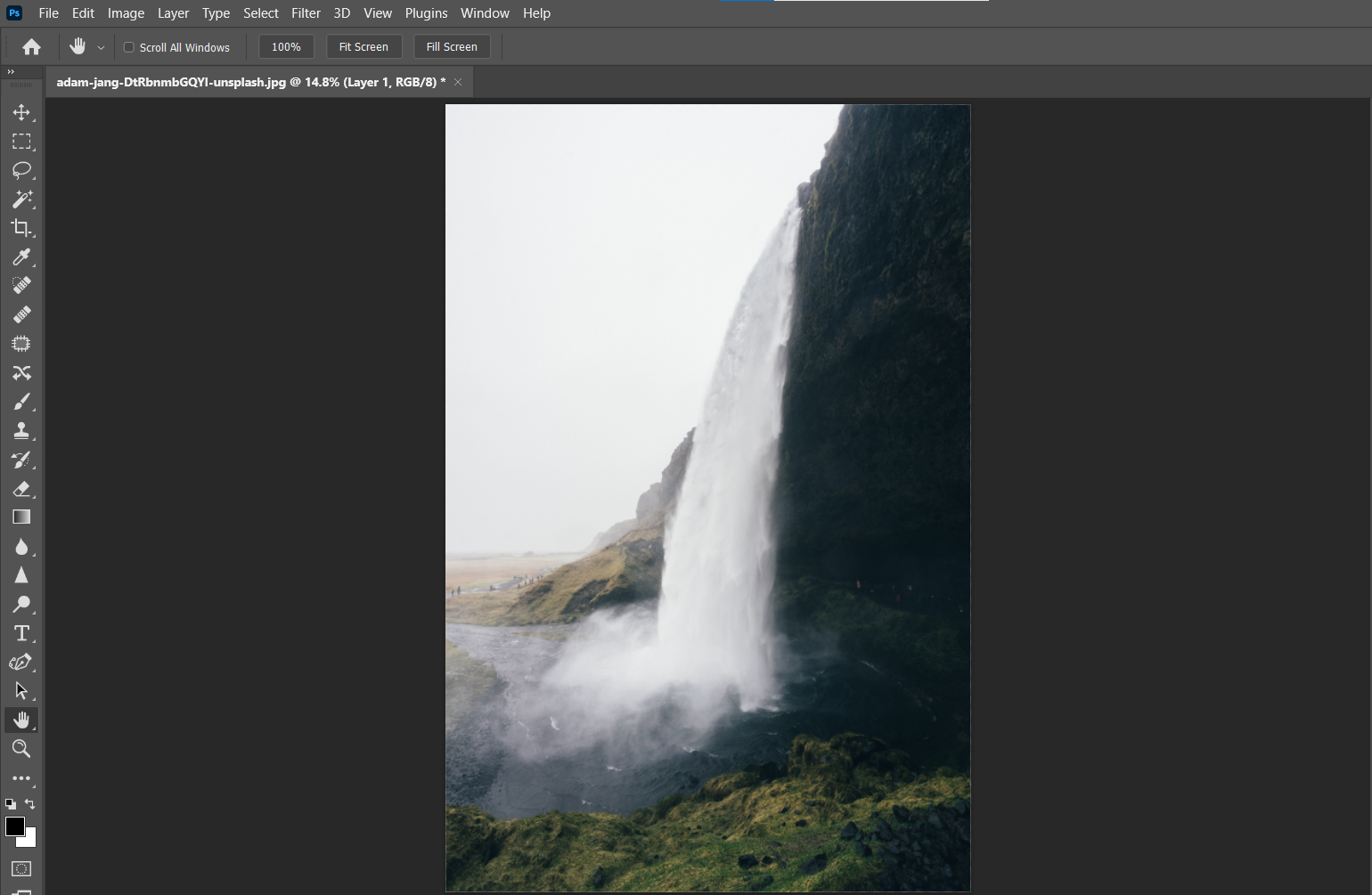The width and height of the screenshot is (1372, 895).
Task: Set the background color swatch
Action: pyautogui.click(x=31, y=841)
